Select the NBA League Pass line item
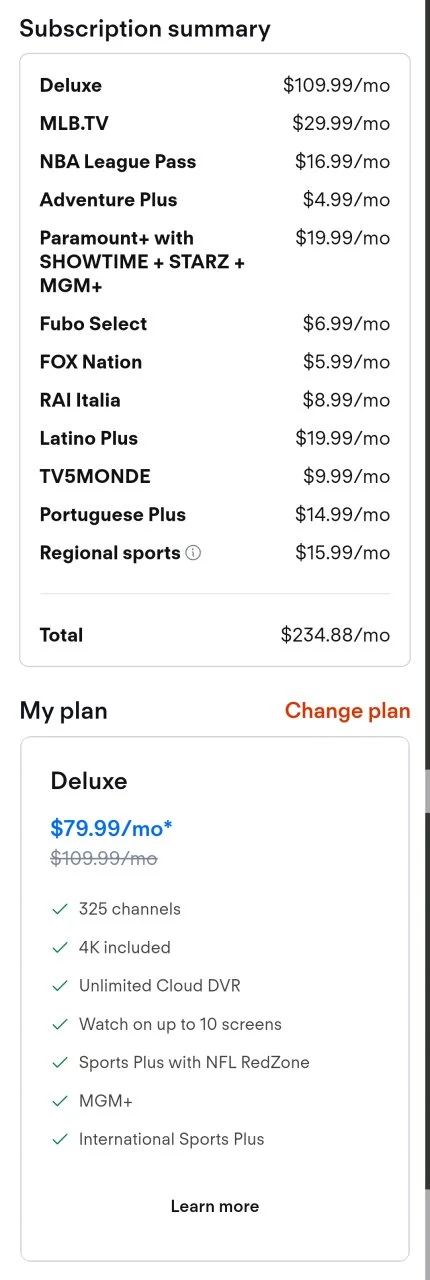 [215, 162]
